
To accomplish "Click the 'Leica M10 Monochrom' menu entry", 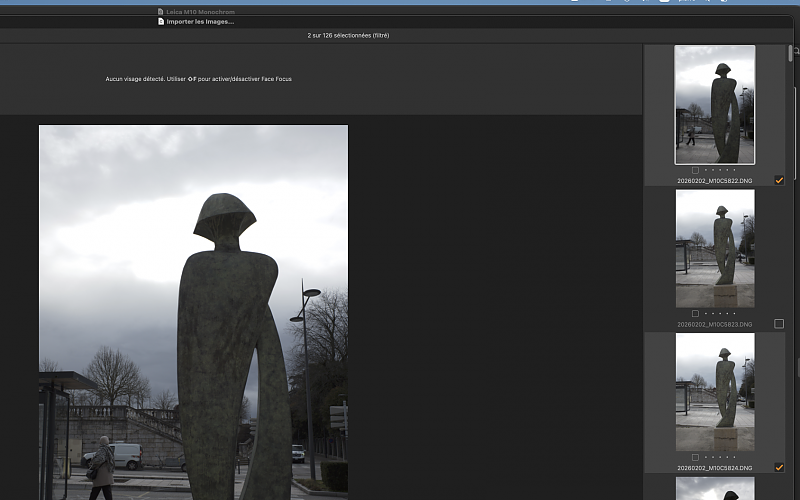I will (199, 12).
